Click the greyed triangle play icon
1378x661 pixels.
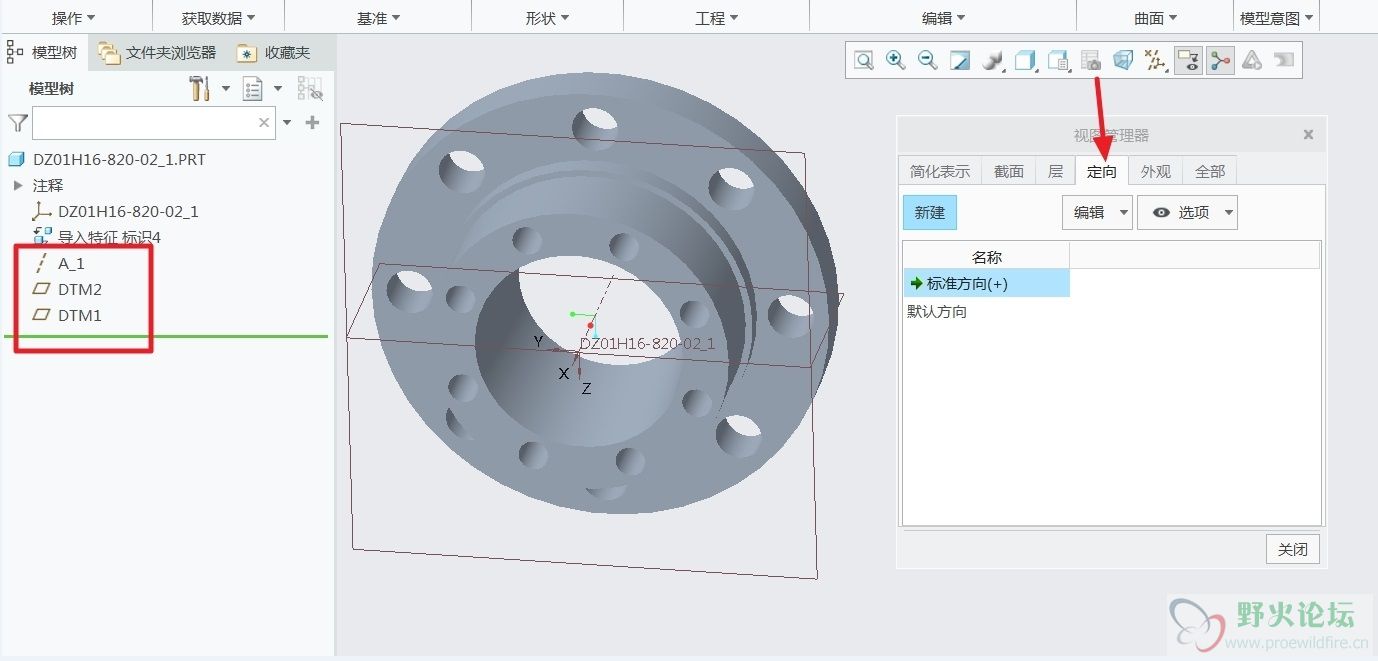(1252, 61)
